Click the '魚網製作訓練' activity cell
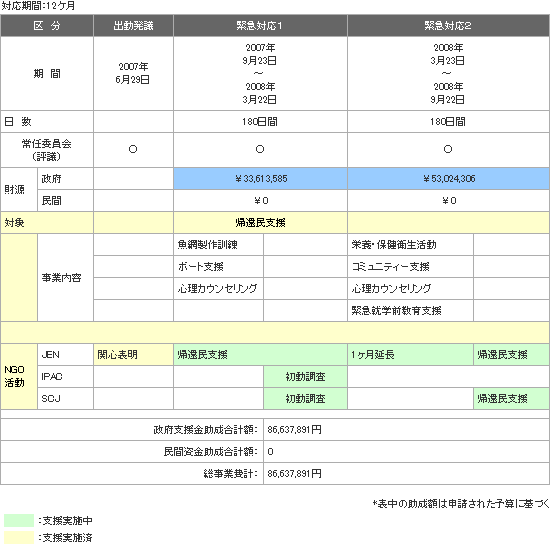 (218, 244)
